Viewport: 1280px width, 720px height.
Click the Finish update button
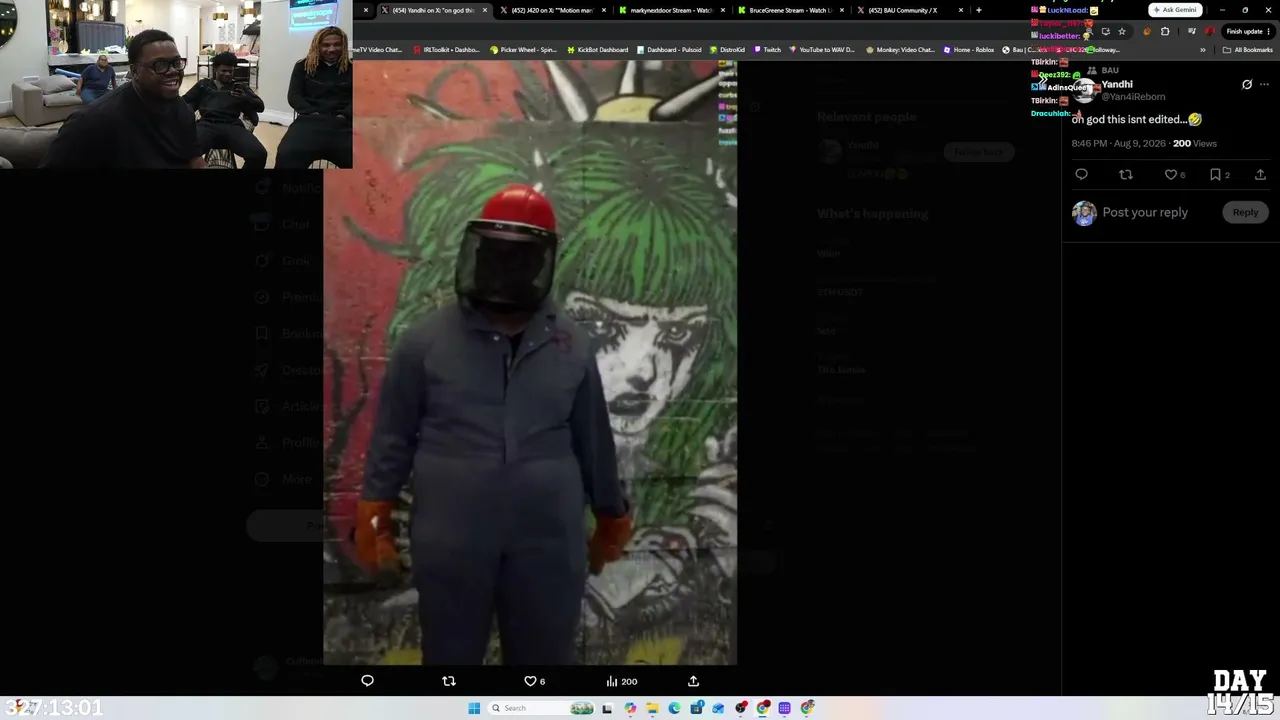coord(1248,31)
